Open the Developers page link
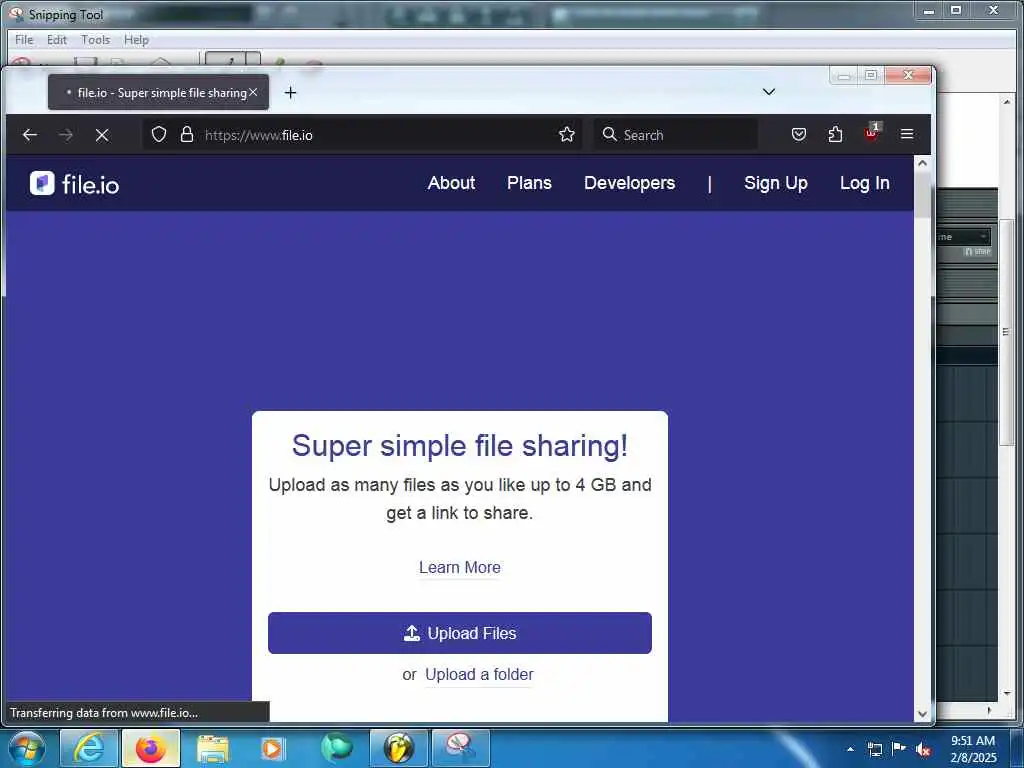This screenshot has width=1024, height=768. coord(629,183)
